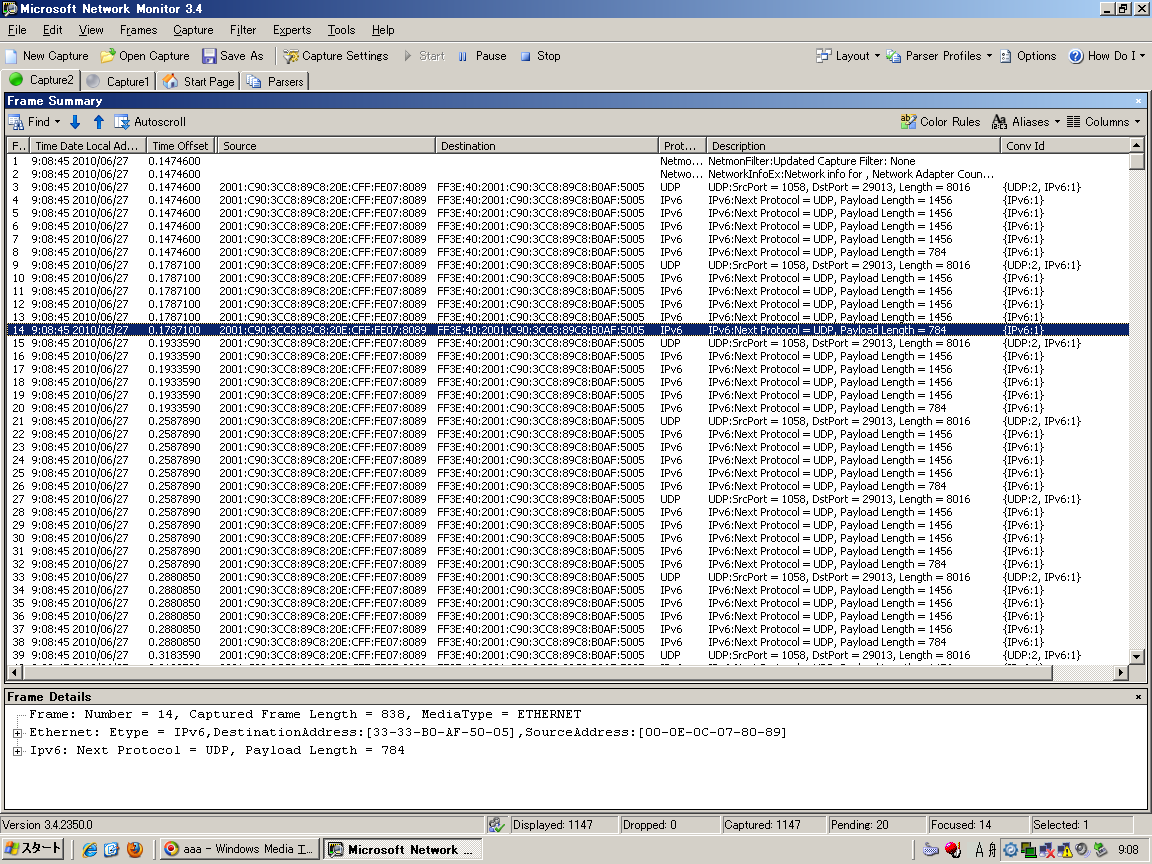Click the frame list scrollbar down arrow
This screenshot has width=1152, height=864.
[x=1137, y=657]
